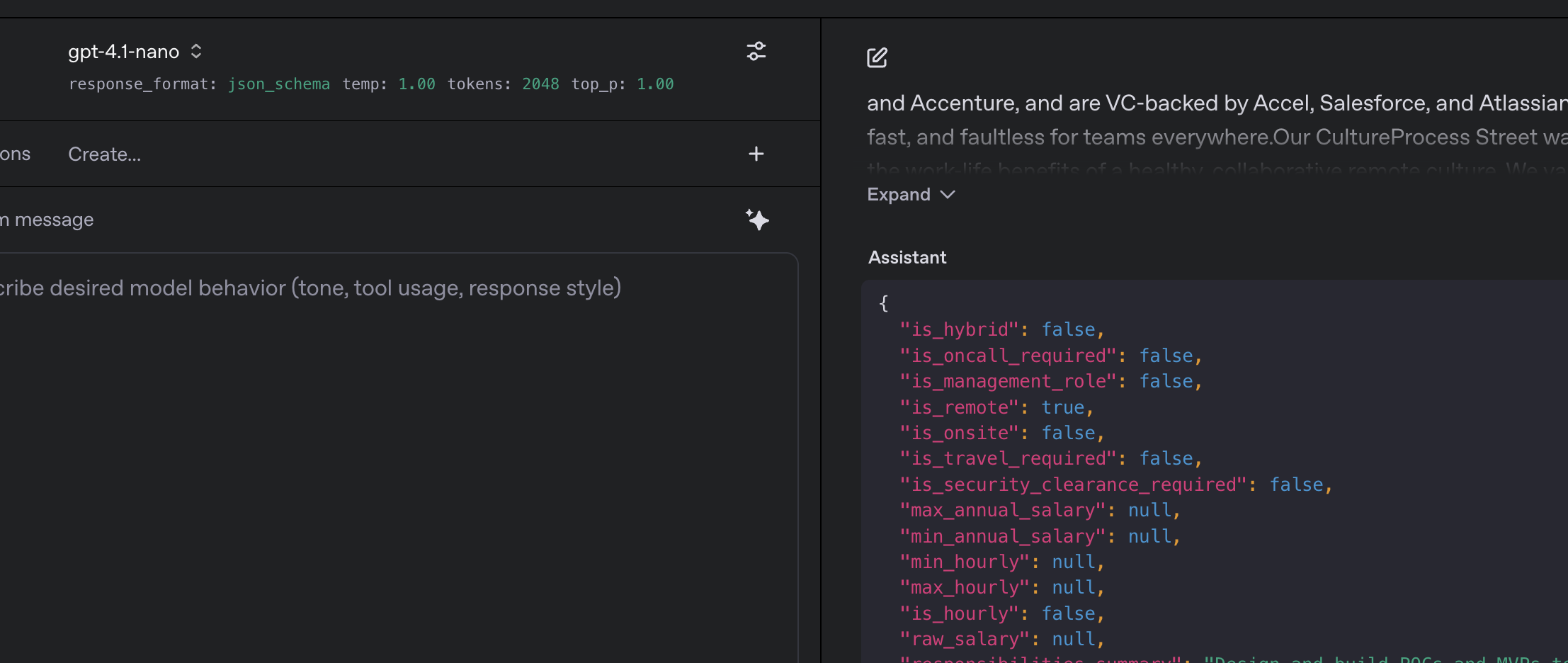Click the tokens value 2048
This screenshot has height=663, width=1568.
[x=540, y=84]
